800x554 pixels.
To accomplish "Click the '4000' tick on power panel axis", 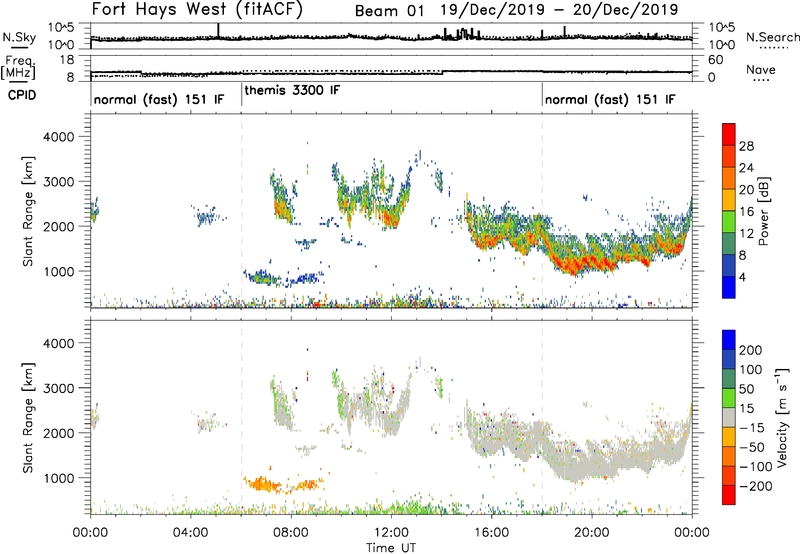I will click(59, 137).
